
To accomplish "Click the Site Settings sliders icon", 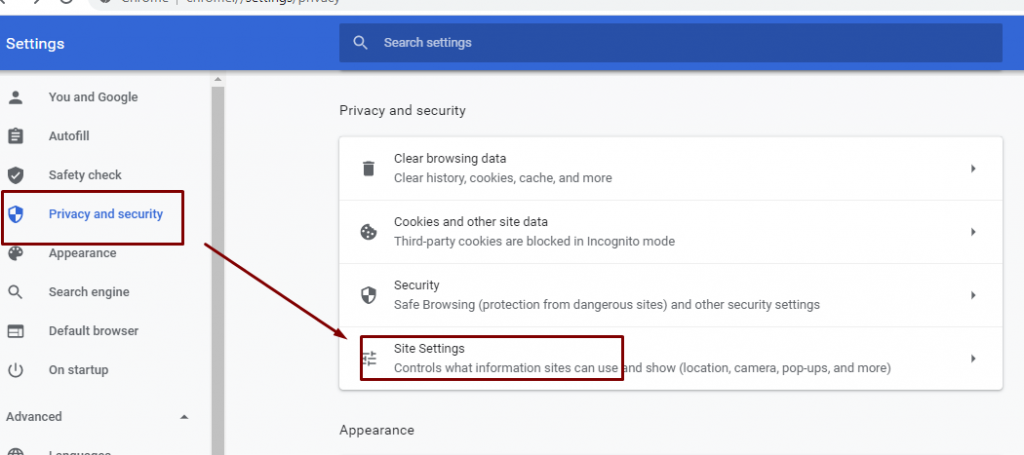I will click(368, 358).
